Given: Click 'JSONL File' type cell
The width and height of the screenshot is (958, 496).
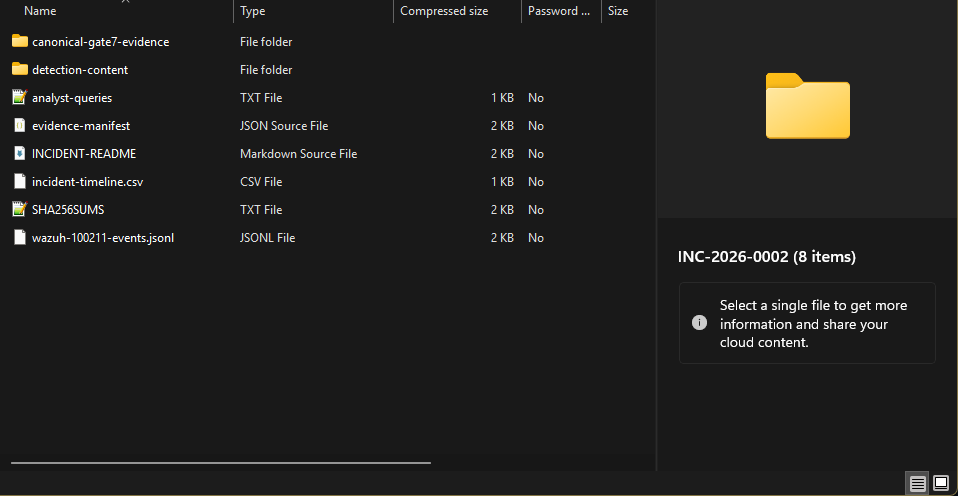Looking at the screenshot, I should 268,238.
